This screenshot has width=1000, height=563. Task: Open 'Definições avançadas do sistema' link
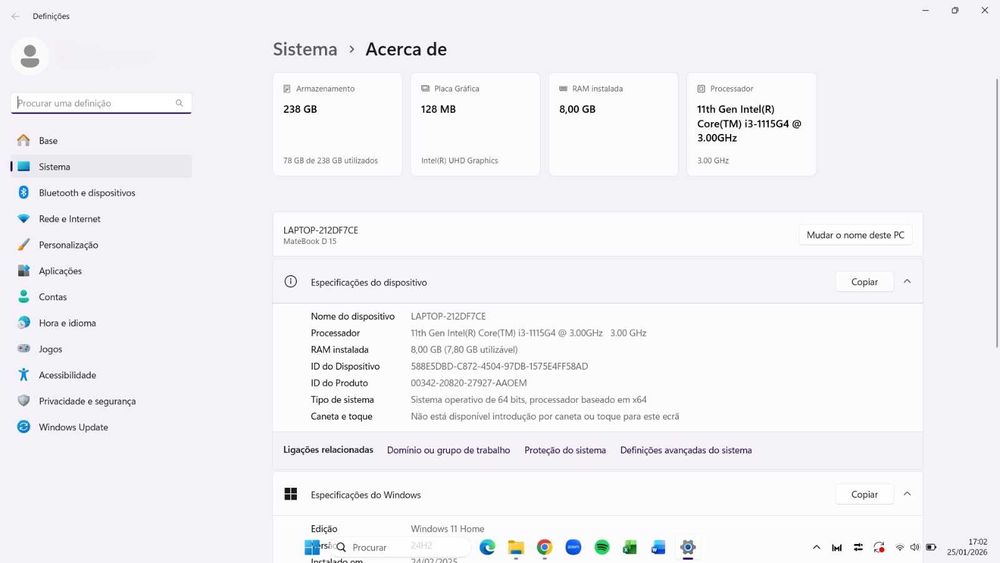[686, 450]
